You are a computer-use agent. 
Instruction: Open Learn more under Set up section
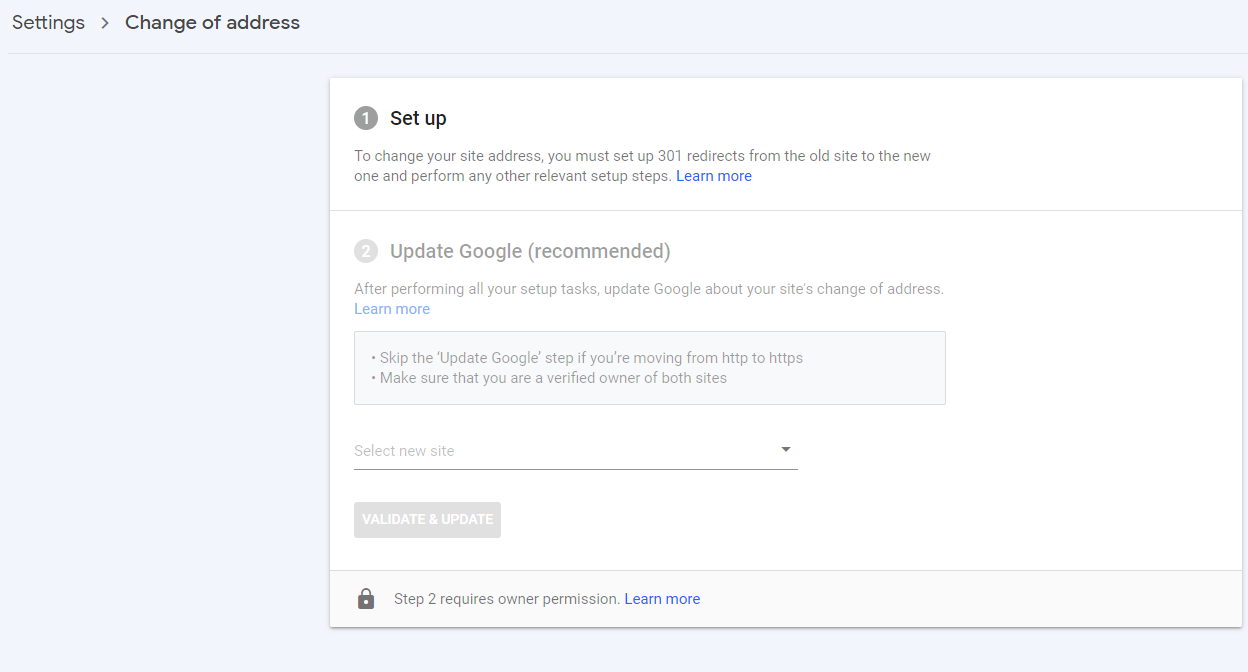(x=714, y=175)
